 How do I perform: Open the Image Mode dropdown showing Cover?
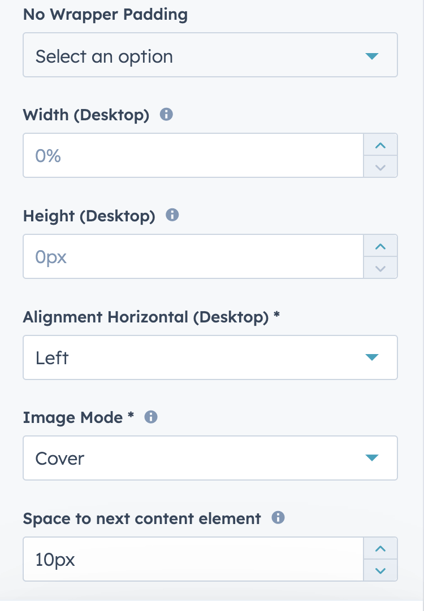(210, 458)
